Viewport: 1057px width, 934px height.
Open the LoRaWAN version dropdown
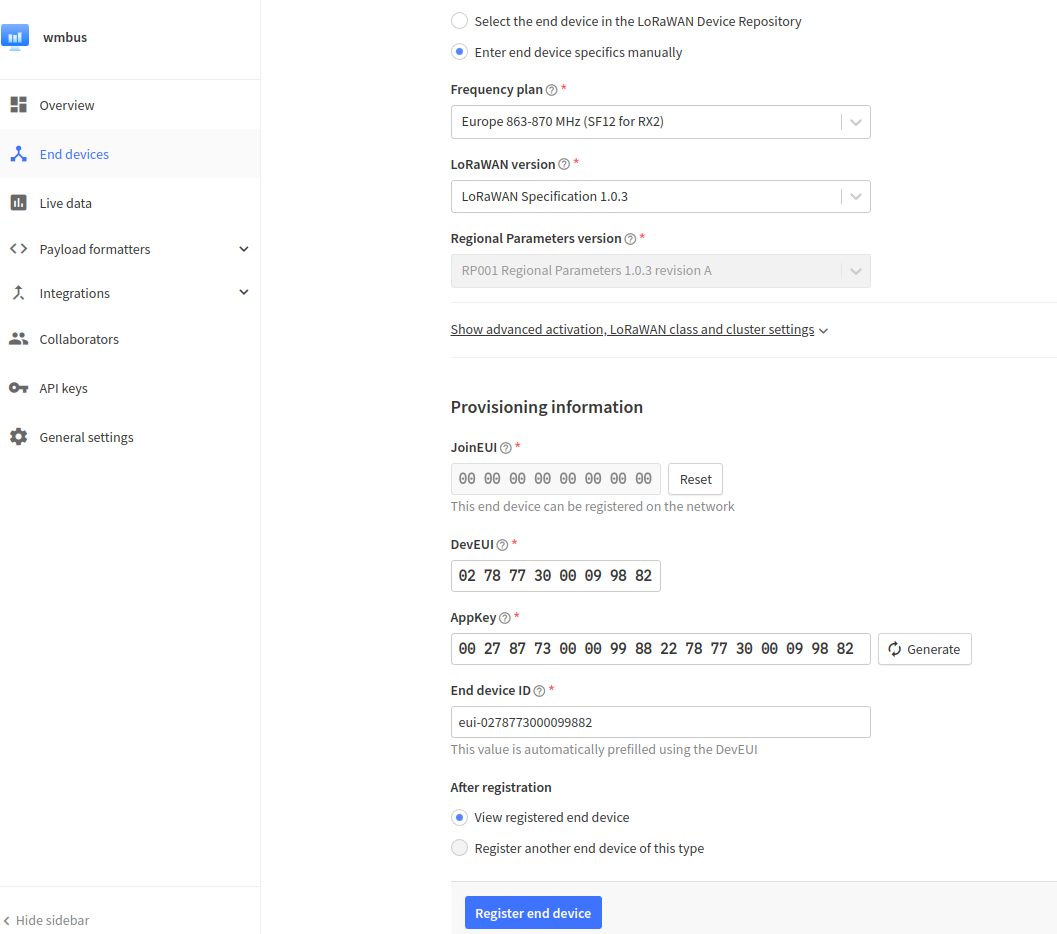click(x=660, y=197)
